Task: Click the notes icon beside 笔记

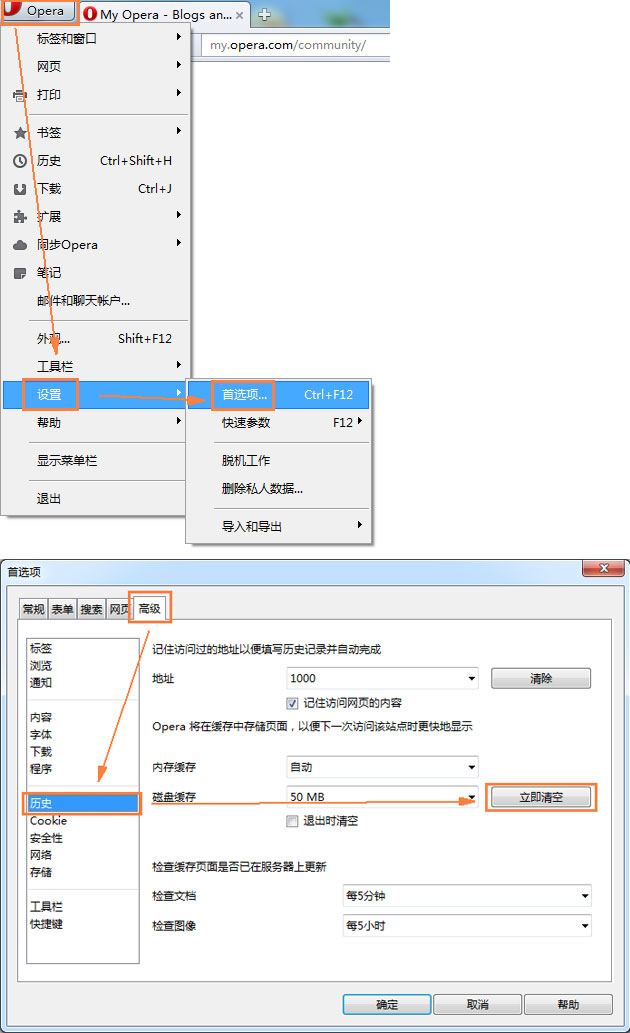Action: 20,273
